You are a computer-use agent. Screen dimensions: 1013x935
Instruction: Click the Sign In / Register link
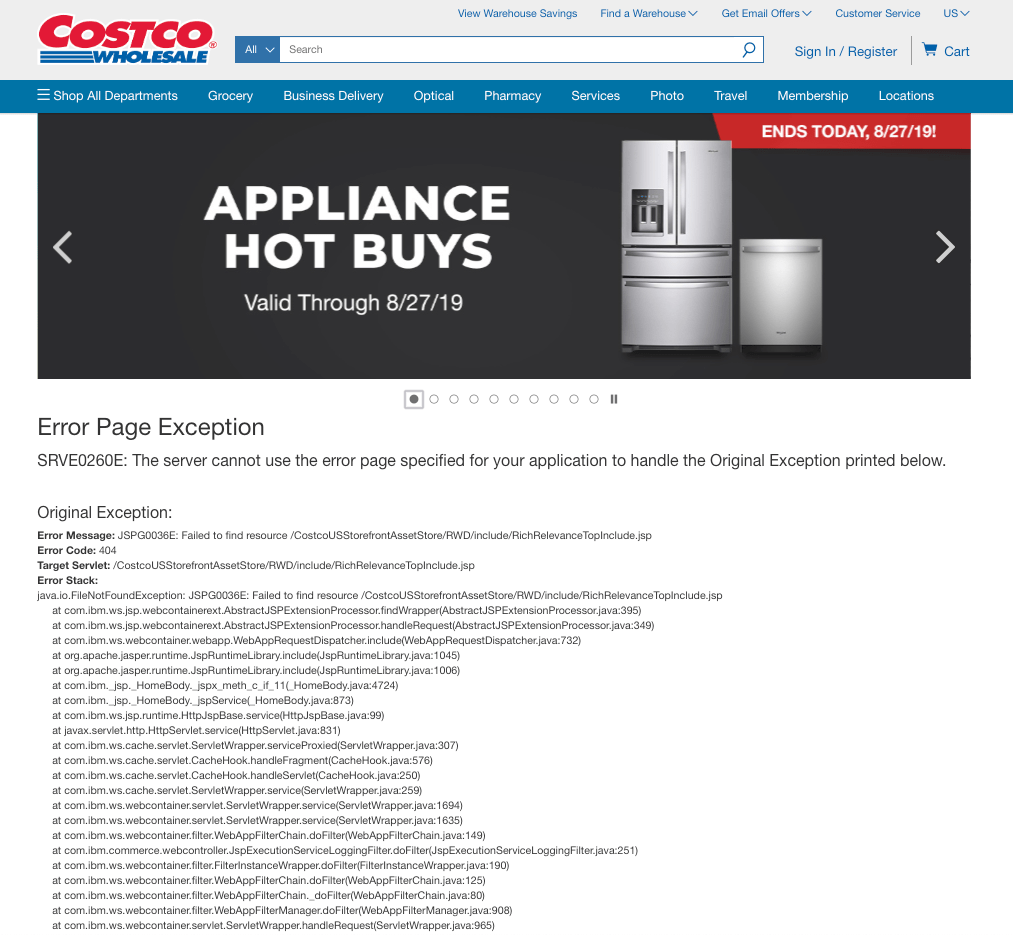point(845,51)
